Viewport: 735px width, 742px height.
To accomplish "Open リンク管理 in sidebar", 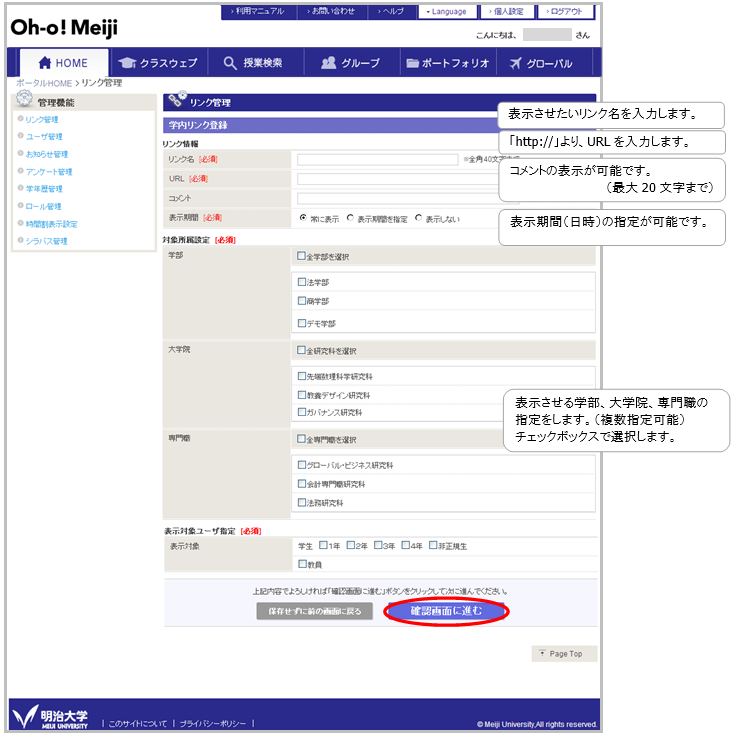I will pos(42,120).
